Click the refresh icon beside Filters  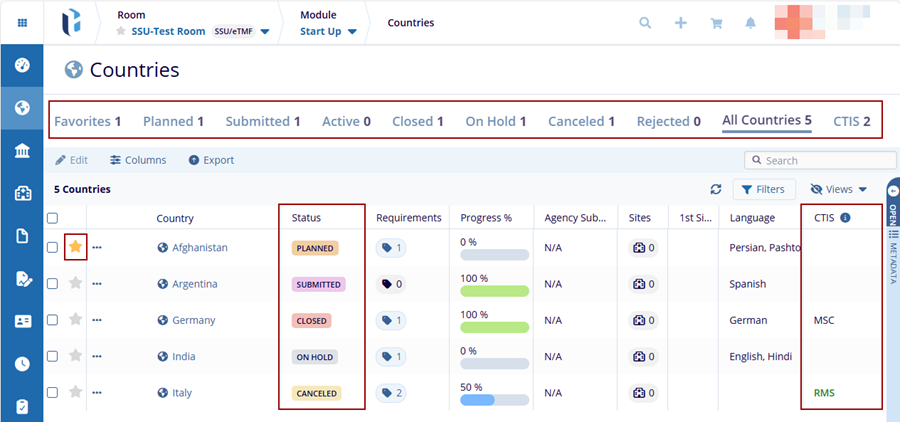(x=716, y=189)
